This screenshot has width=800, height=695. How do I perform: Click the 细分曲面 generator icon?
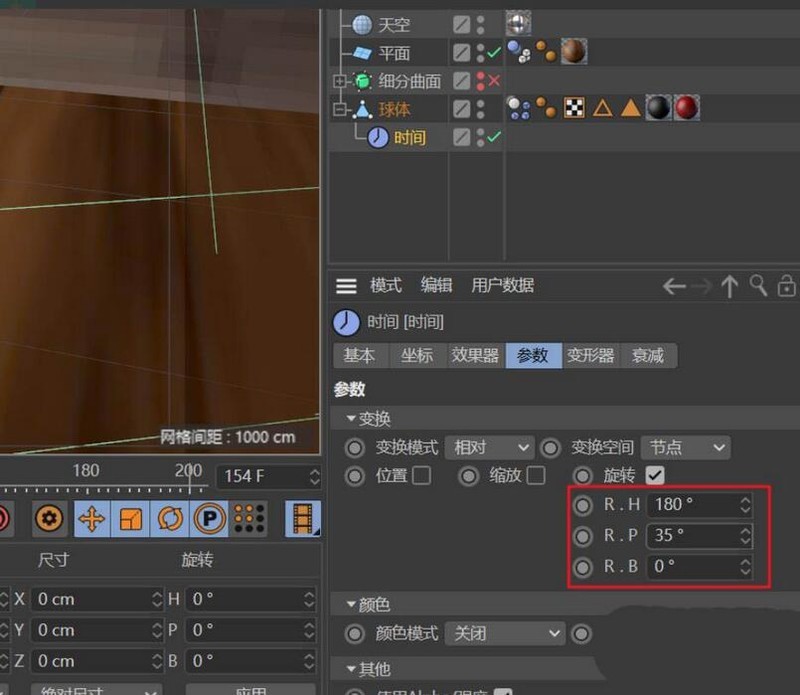362,80
